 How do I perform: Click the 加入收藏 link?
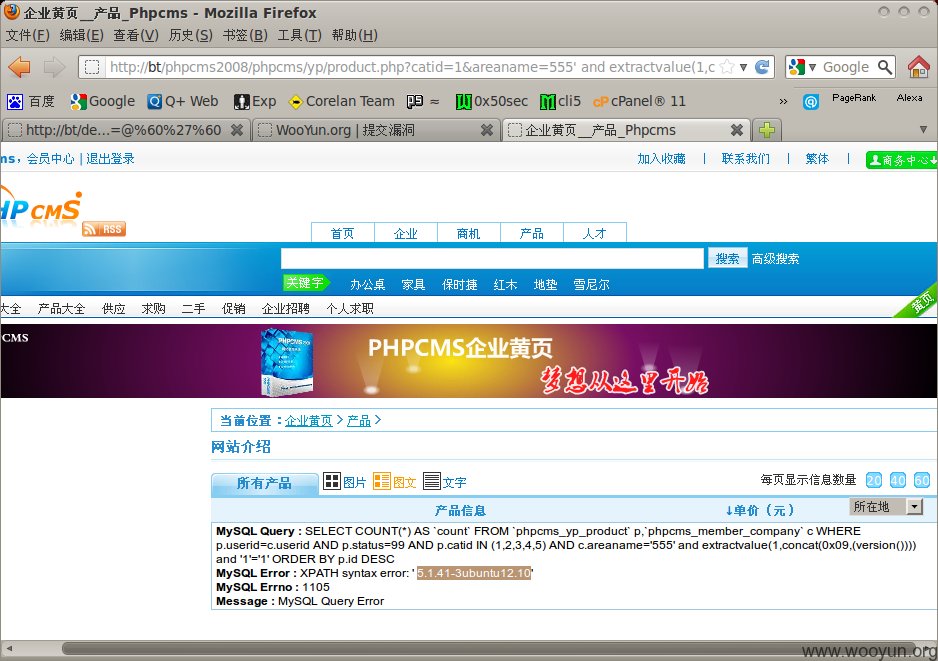coord(661,159)
